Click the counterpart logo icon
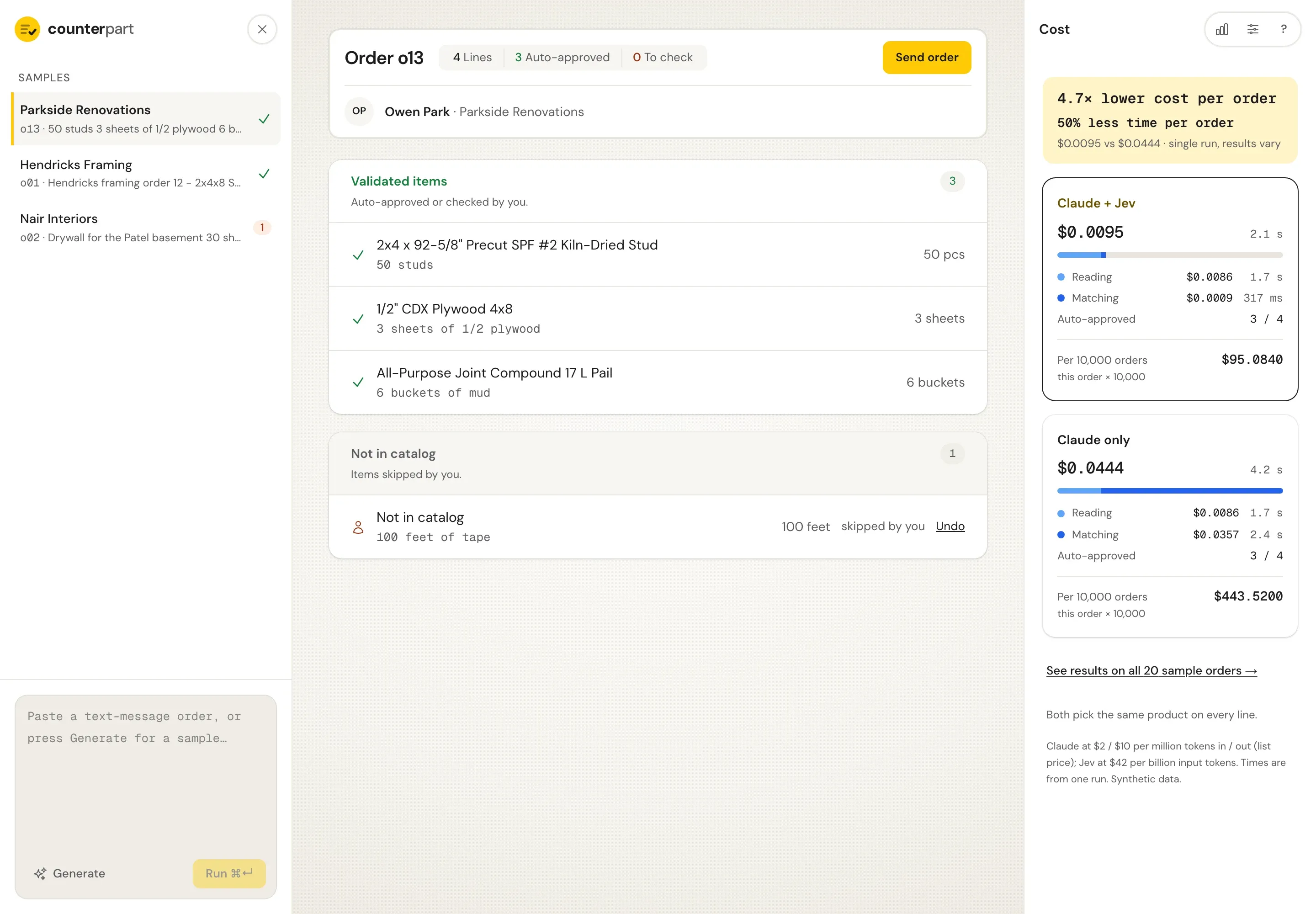 point(27,29)
